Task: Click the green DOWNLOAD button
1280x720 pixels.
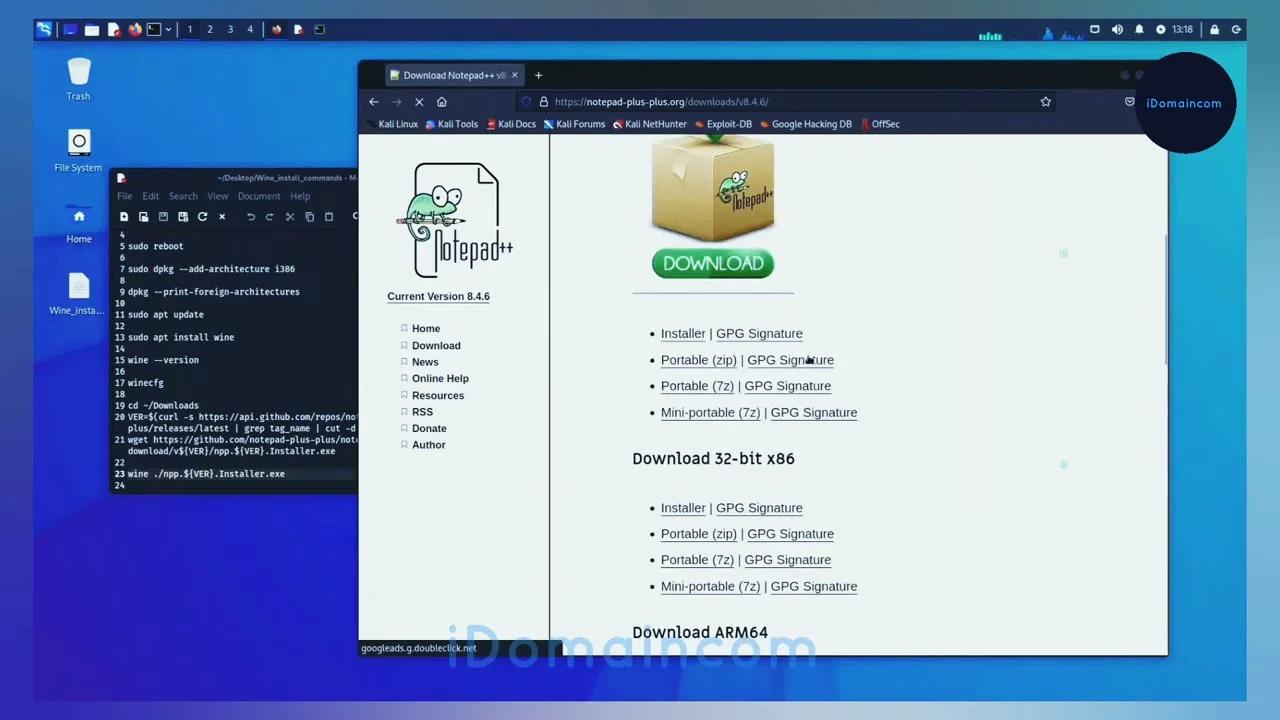Action: [712, 263]
